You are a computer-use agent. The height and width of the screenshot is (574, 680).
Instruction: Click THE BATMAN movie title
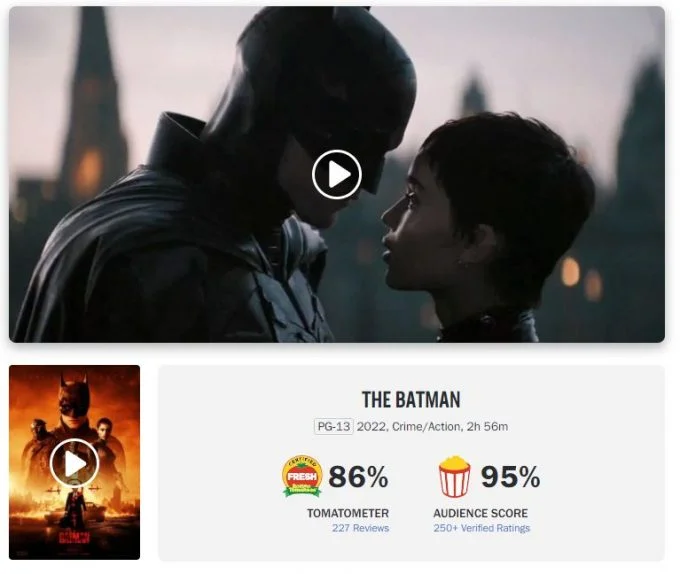coord(411,400)
